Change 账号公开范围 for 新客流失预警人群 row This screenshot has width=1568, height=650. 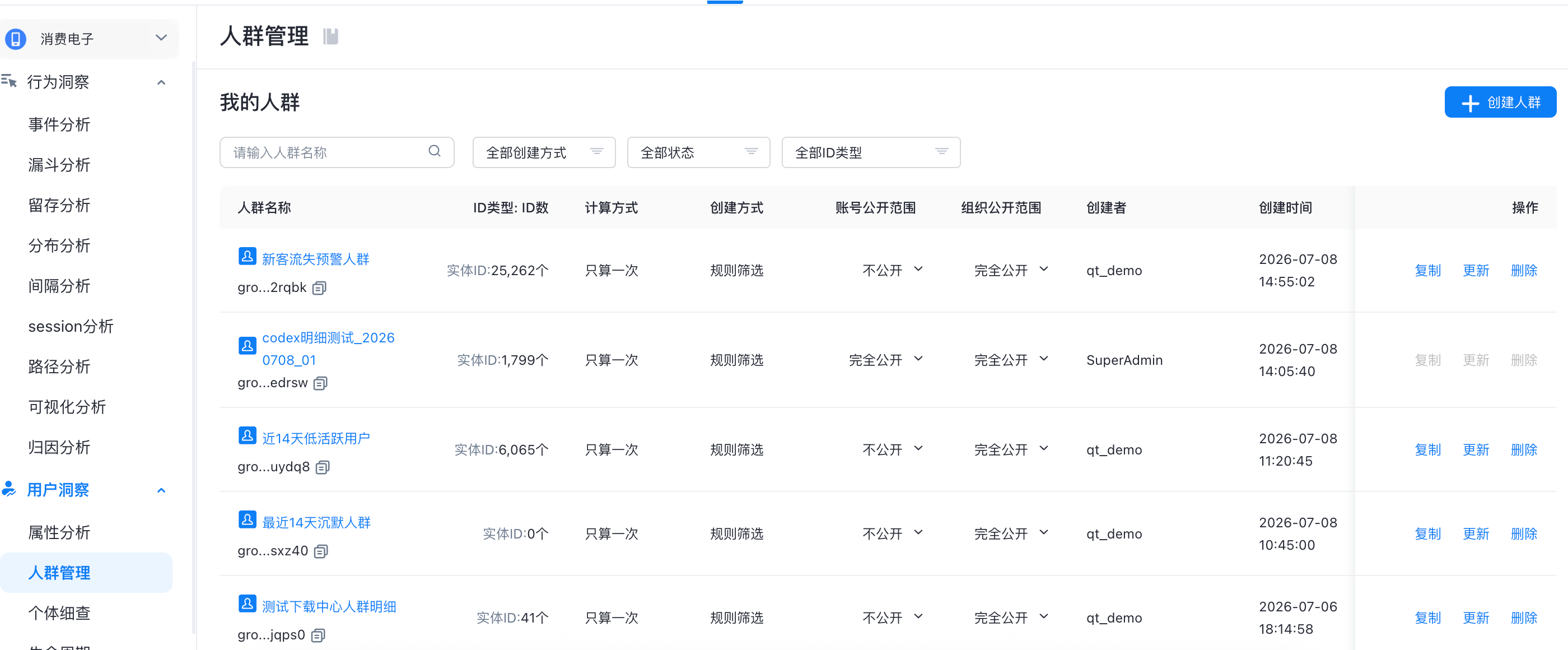[x=892, y=270]
